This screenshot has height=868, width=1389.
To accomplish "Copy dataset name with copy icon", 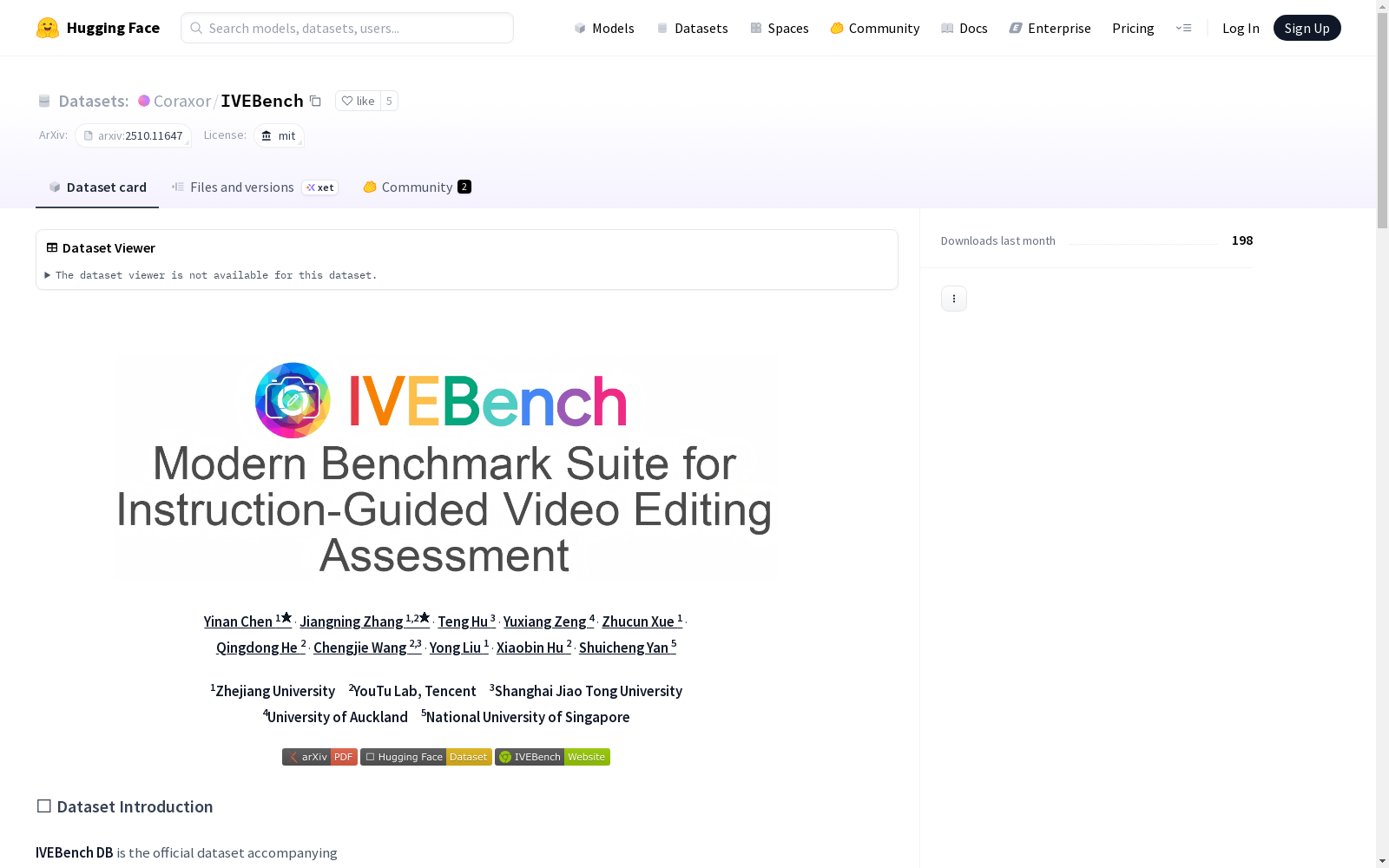I will point(316,102).
